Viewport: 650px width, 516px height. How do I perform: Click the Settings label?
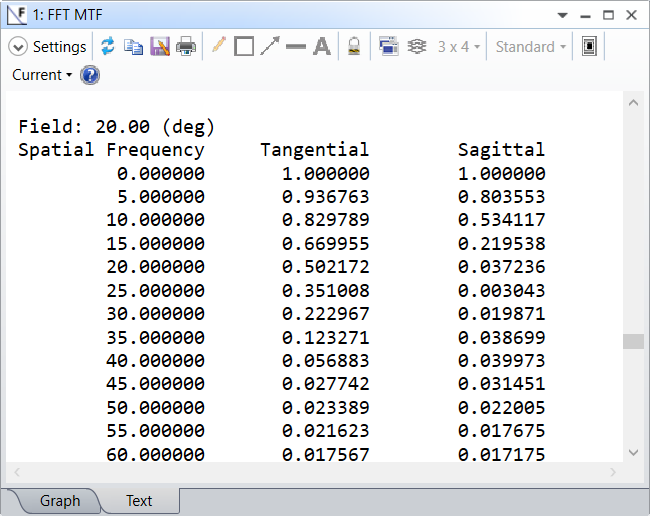(59, 47)
